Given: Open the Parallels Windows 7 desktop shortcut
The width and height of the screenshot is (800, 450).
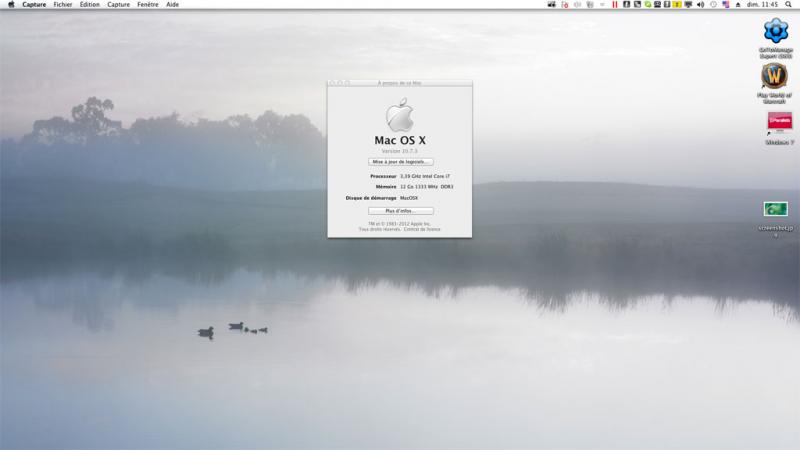Looking at the screenshot, I should pyautogui.click(x=780, y=122).
